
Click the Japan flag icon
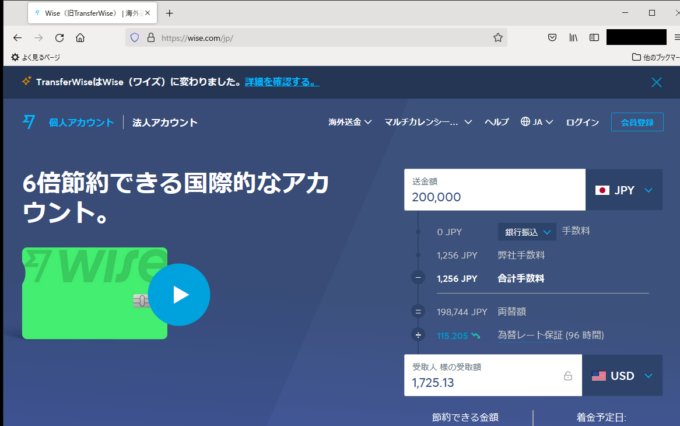[x=602, y=190]
